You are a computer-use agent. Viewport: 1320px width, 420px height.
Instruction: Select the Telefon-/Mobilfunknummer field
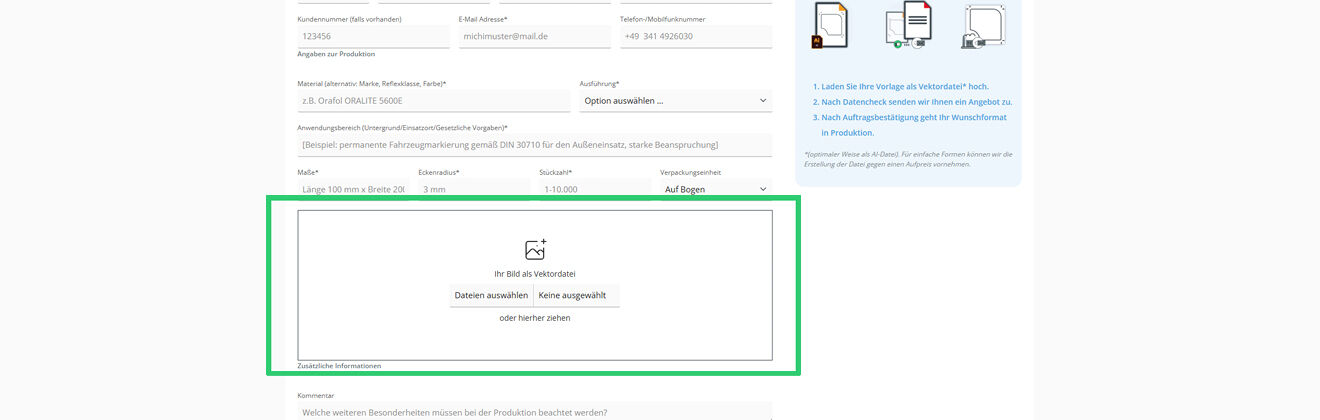click(x=695, y=37)
